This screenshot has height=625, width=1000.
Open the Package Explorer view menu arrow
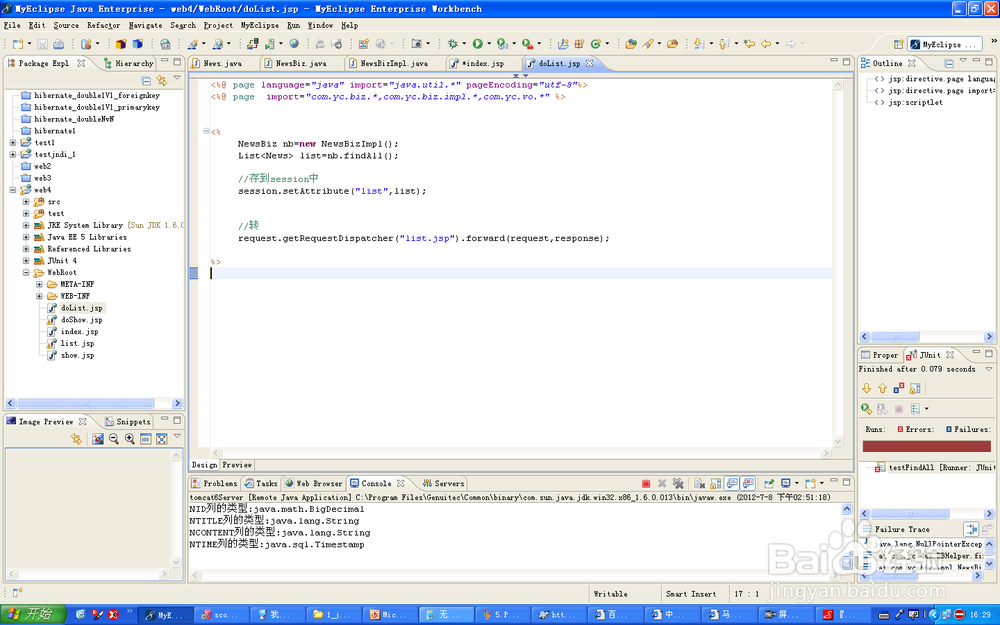[177, 78]
